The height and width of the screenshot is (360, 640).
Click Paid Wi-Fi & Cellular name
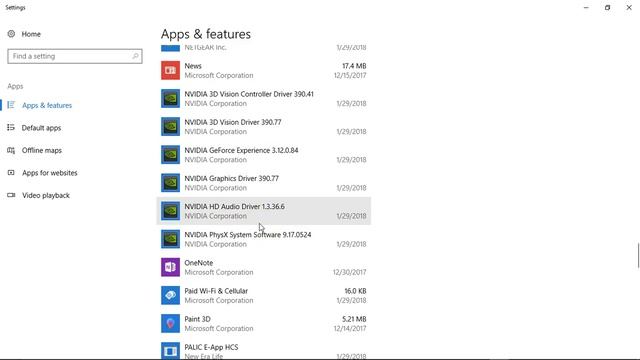click(216, 291)
